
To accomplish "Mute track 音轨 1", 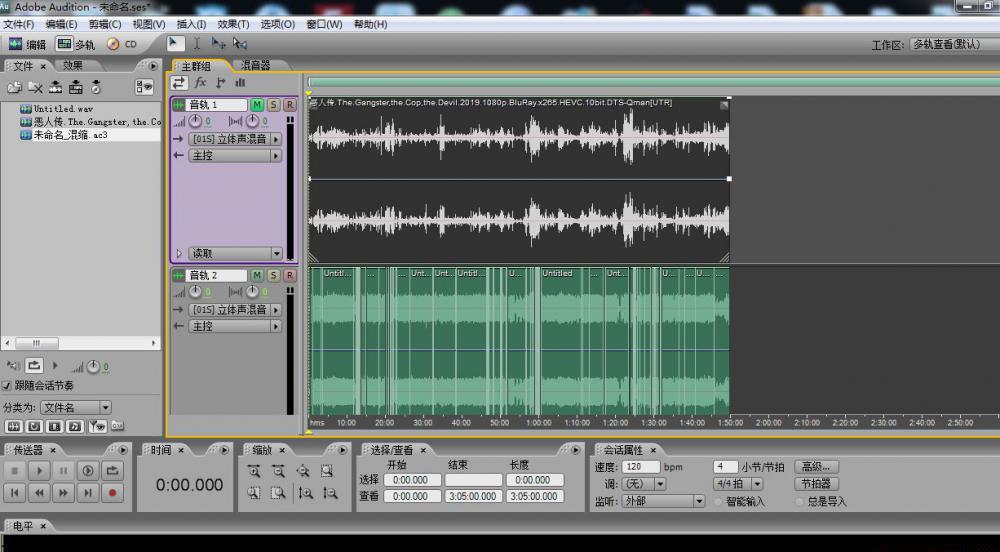I will [257, 105].
